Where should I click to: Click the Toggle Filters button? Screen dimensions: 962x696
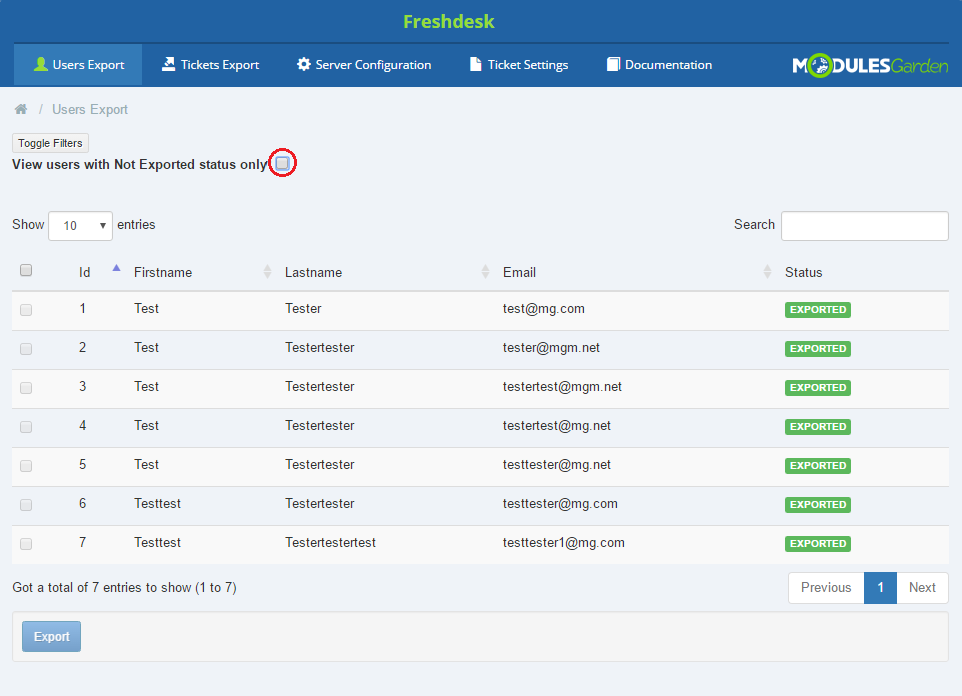pos(50,143)
